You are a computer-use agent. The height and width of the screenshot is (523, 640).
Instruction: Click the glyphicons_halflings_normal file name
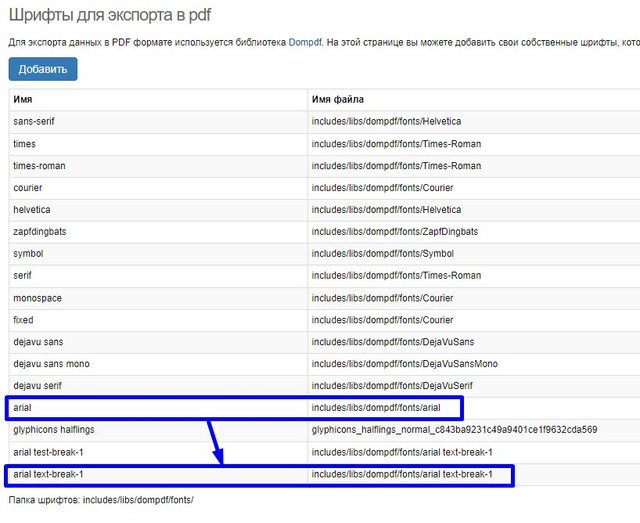454,430
